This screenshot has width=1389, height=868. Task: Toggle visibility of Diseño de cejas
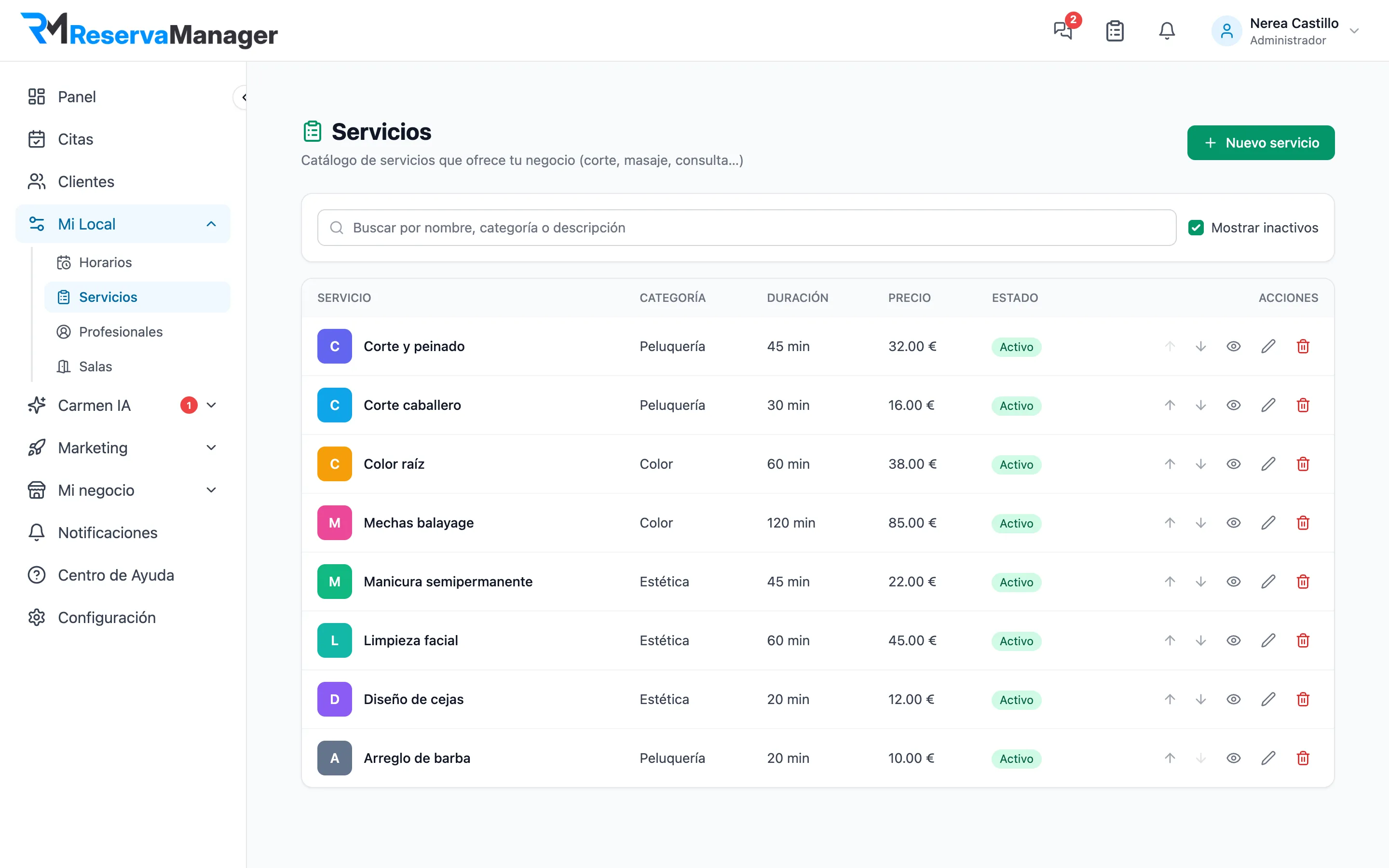tap(1233, 699)
